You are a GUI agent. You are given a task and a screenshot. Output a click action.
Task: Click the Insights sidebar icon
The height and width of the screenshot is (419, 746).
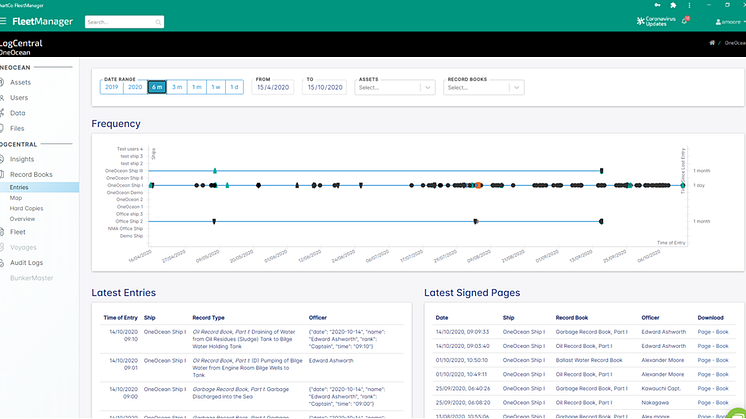click(2, 159)
